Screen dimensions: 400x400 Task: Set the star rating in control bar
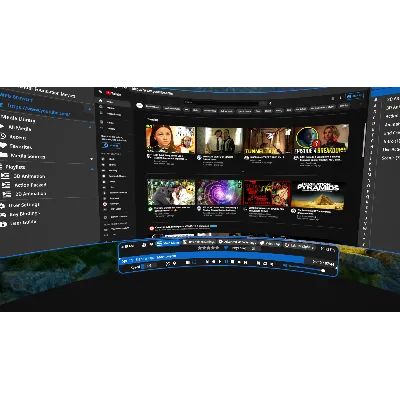[x=208, y=248]
